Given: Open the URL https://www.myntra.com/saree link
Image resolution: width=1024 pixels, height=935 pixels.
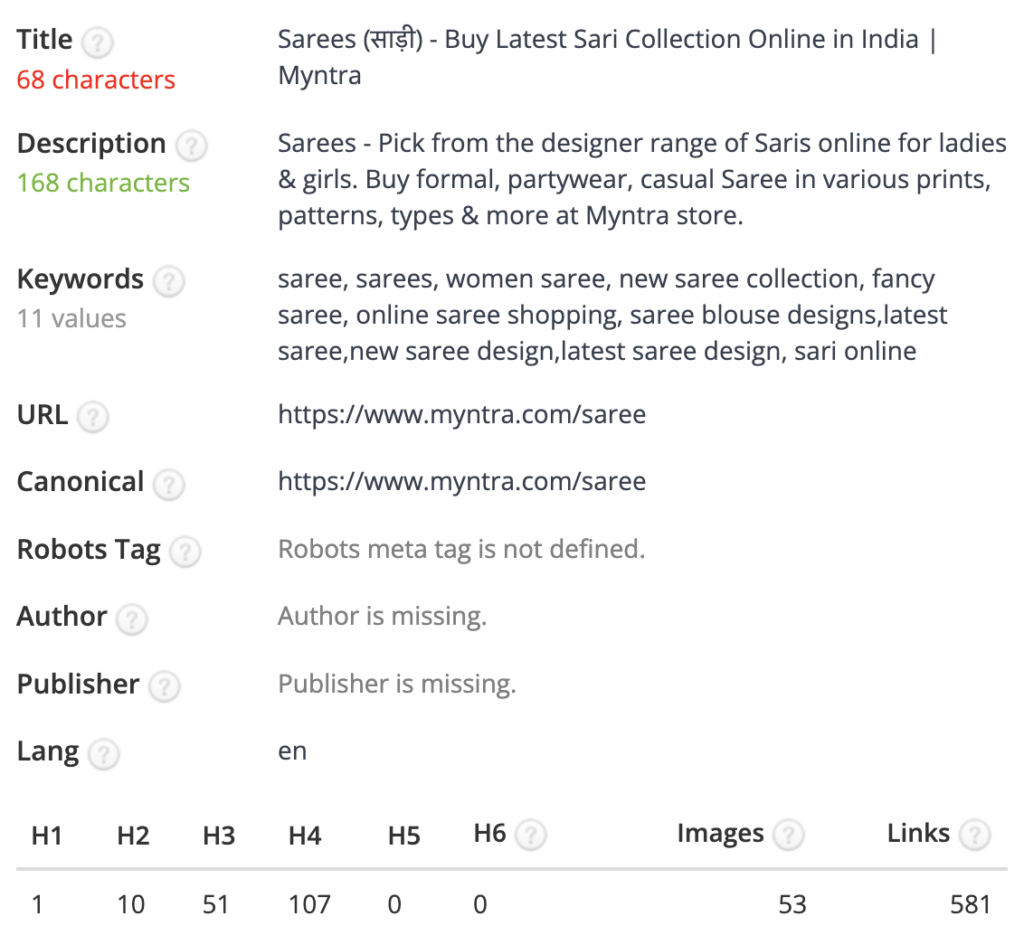Looking at the screenshot, I should point(462,415).
